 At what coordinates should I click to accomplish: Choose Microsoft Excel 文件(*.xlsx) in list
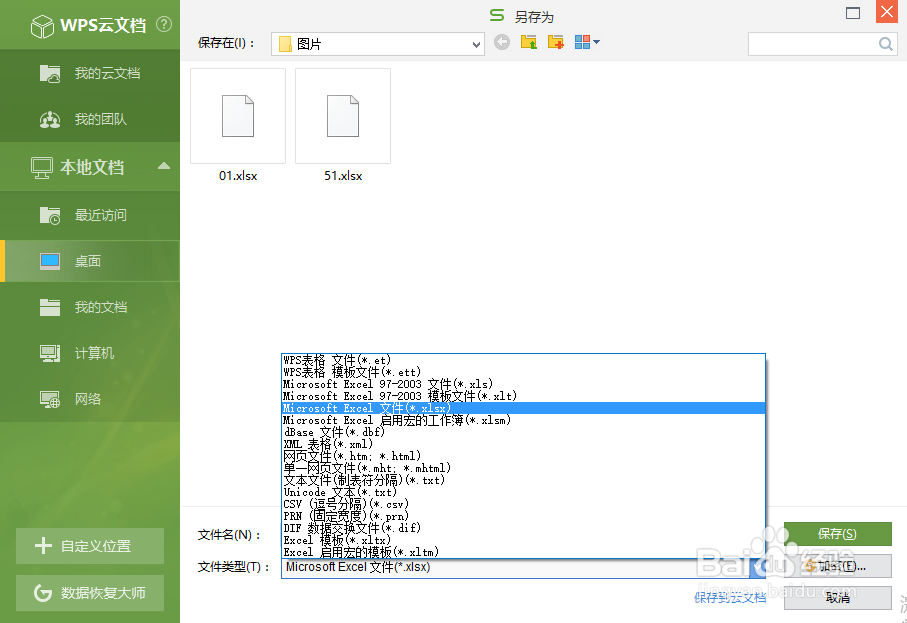[523, 408]
